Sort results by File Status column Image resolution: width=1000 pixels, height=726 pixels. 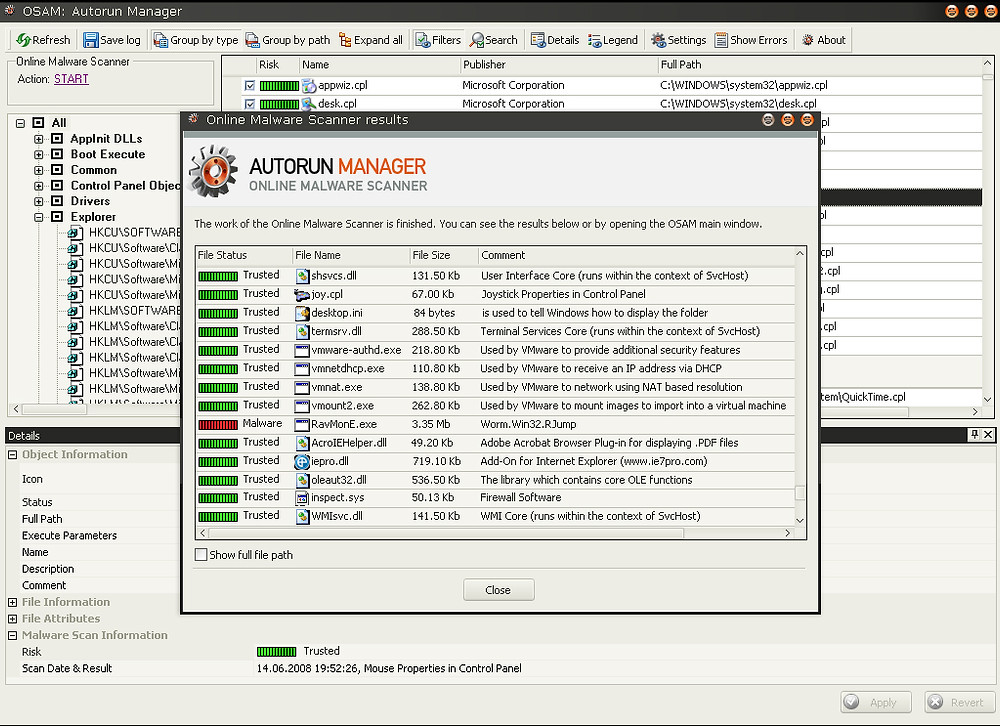coord(244,255)
